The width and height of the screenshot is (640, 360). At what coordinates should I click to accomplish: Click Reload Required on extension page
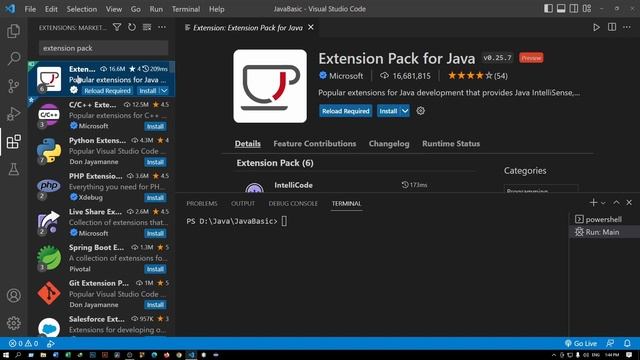345,111
